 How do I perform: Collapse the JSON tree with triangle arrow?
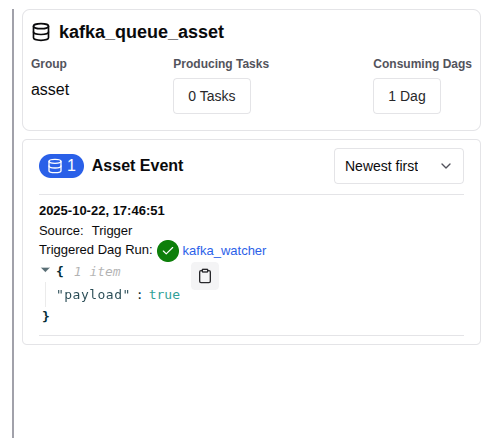[x=45, y=270]
